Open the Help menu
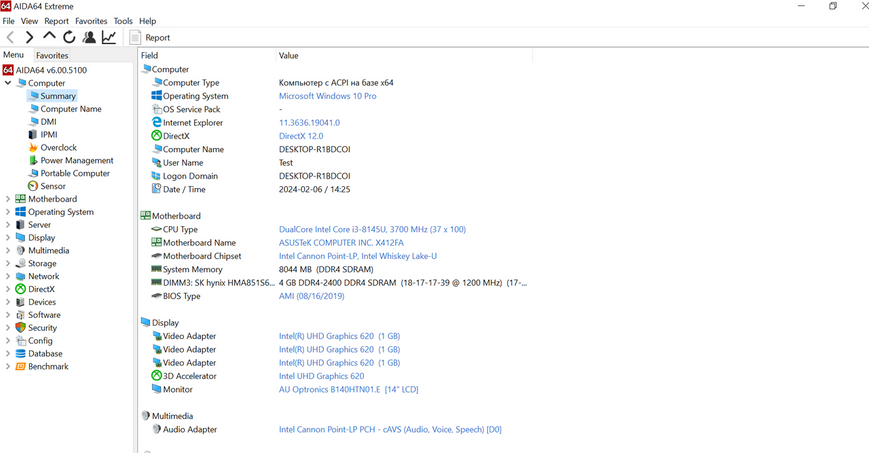This screenshot has height=453, width=869. (147, 21)
